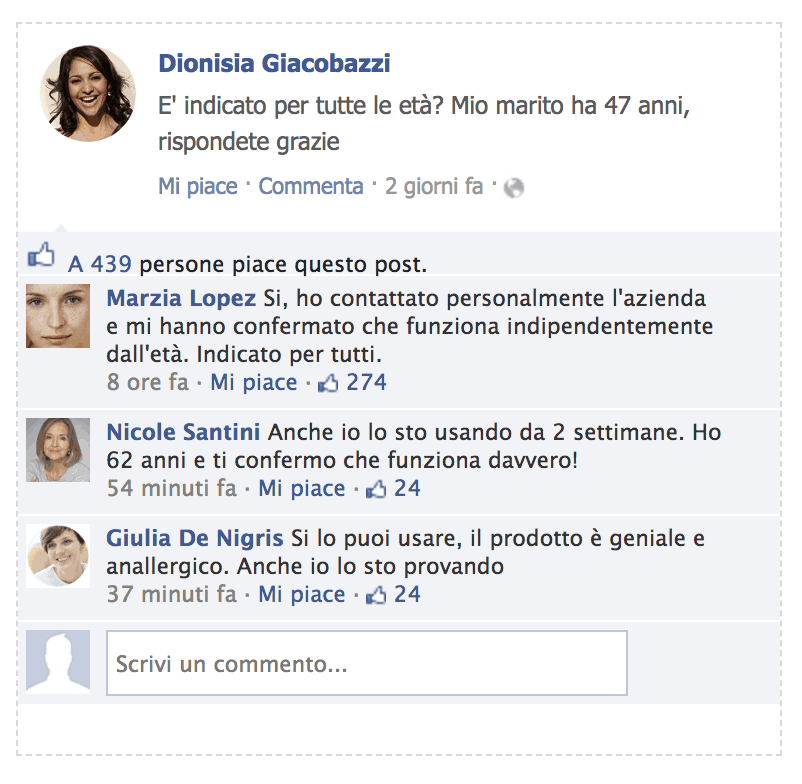Open Dionisia Giacobazzi's profile picture
This screenshot has height=784, width=802.
(88, 94)
